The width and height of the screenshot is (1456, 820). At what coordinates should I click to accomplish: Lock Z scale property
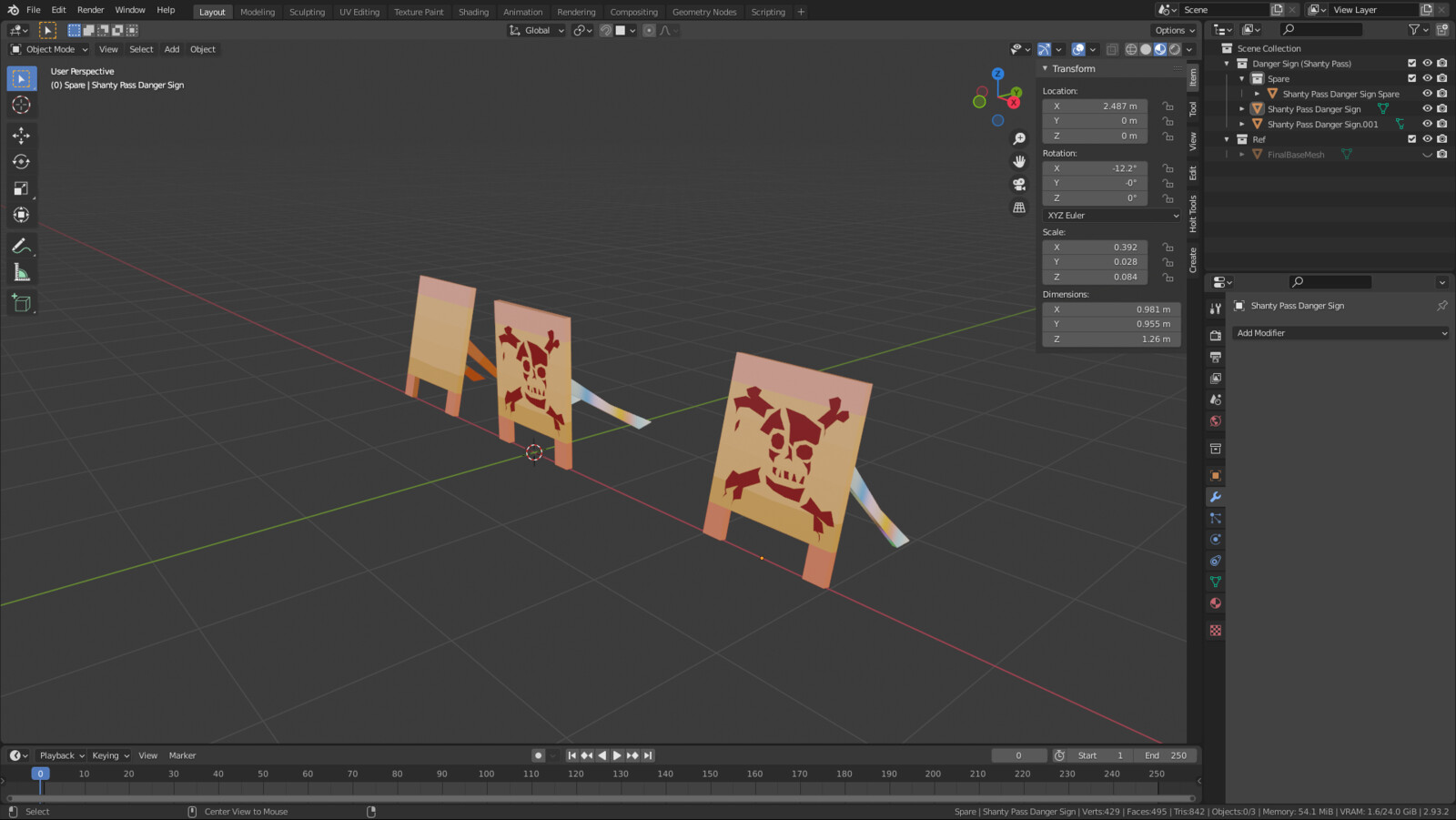tap(1168, 277)
